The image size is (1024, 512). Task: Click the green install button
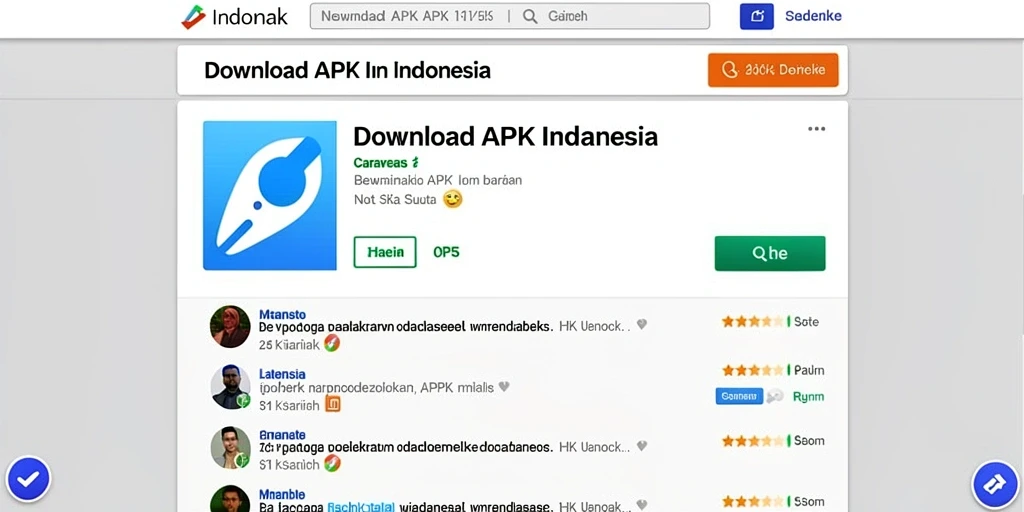tap(770, 253)
